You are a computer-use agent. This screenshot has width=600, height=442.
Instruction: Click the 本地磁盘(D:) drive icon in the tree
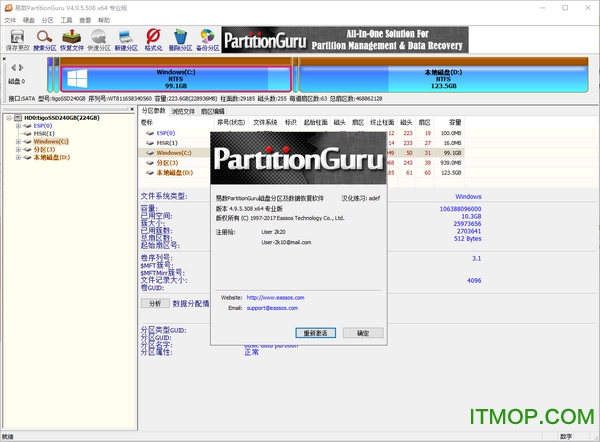(27, 158)
